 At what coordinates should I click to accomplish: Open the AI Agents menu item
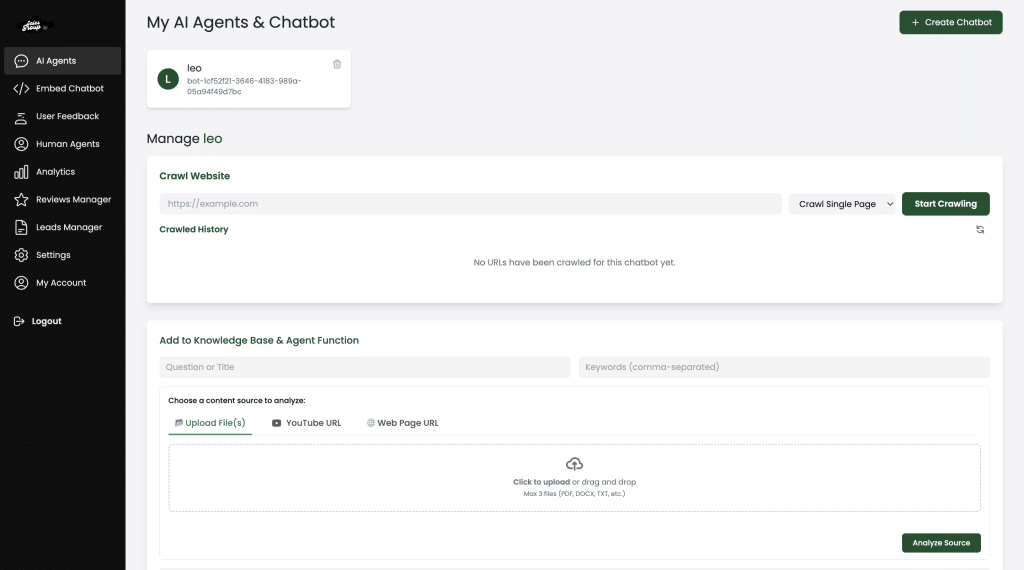[63, 61]
